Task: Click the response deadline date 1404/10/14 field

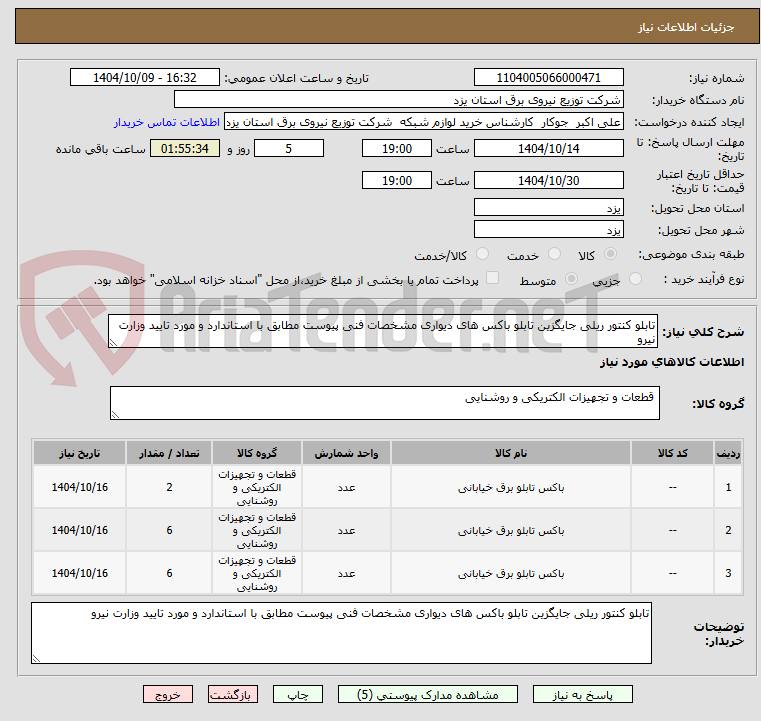Action: click(x=548, y=148)
